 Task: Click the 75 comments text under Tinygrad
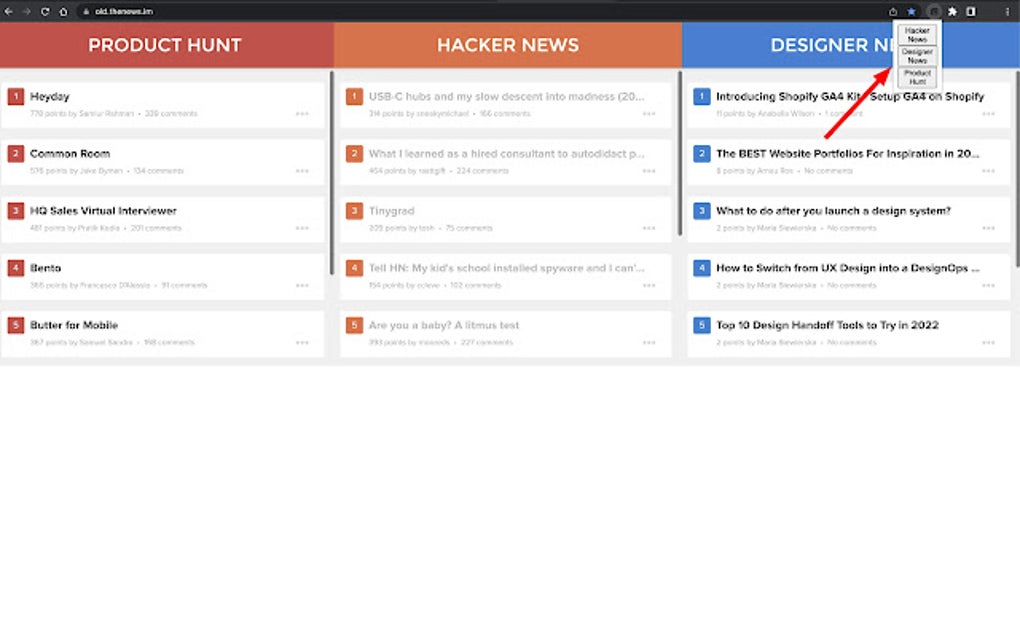[469, 228]
